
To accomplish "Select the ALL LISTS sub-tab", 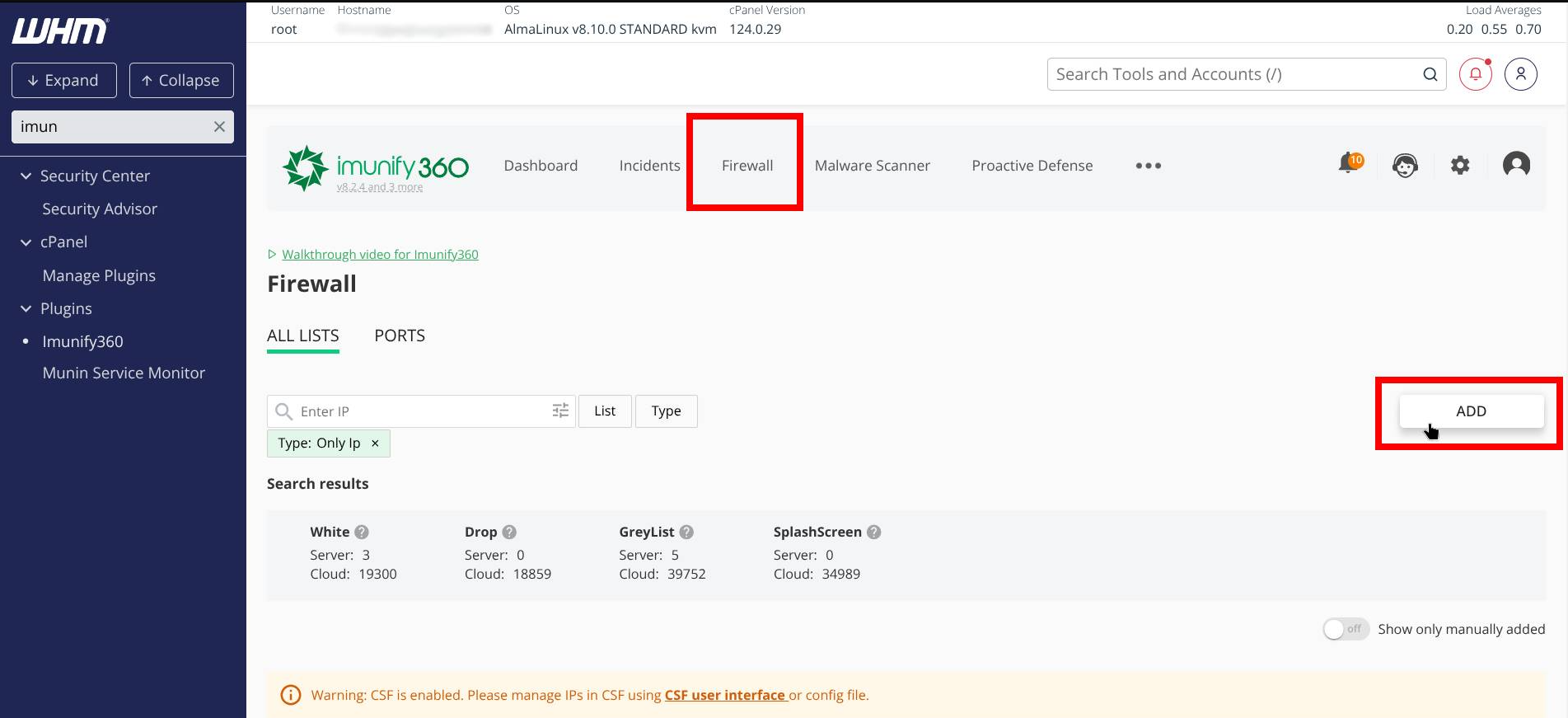I will 303,336.
